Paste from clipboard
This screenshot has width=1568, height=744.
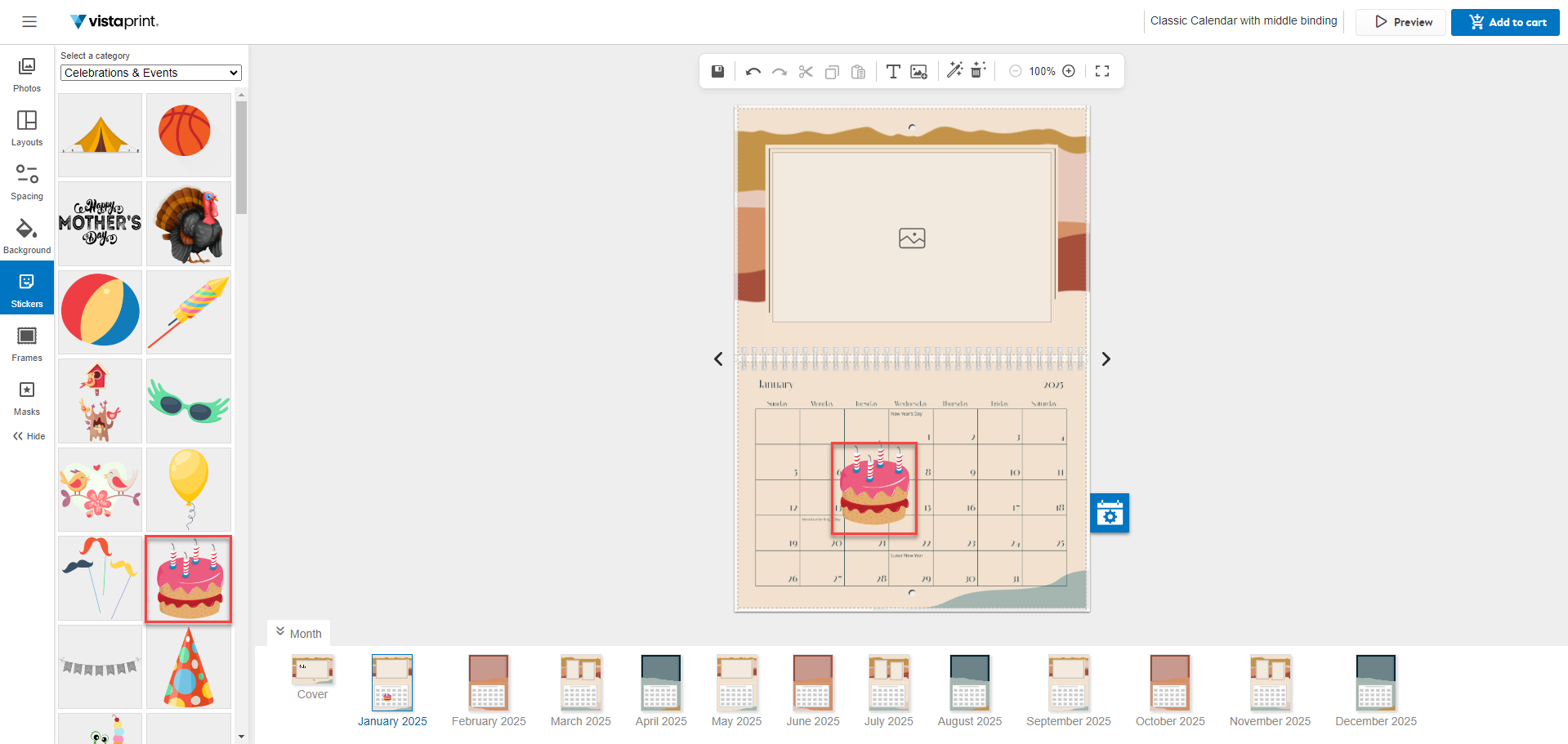click(x=858, y=71)
